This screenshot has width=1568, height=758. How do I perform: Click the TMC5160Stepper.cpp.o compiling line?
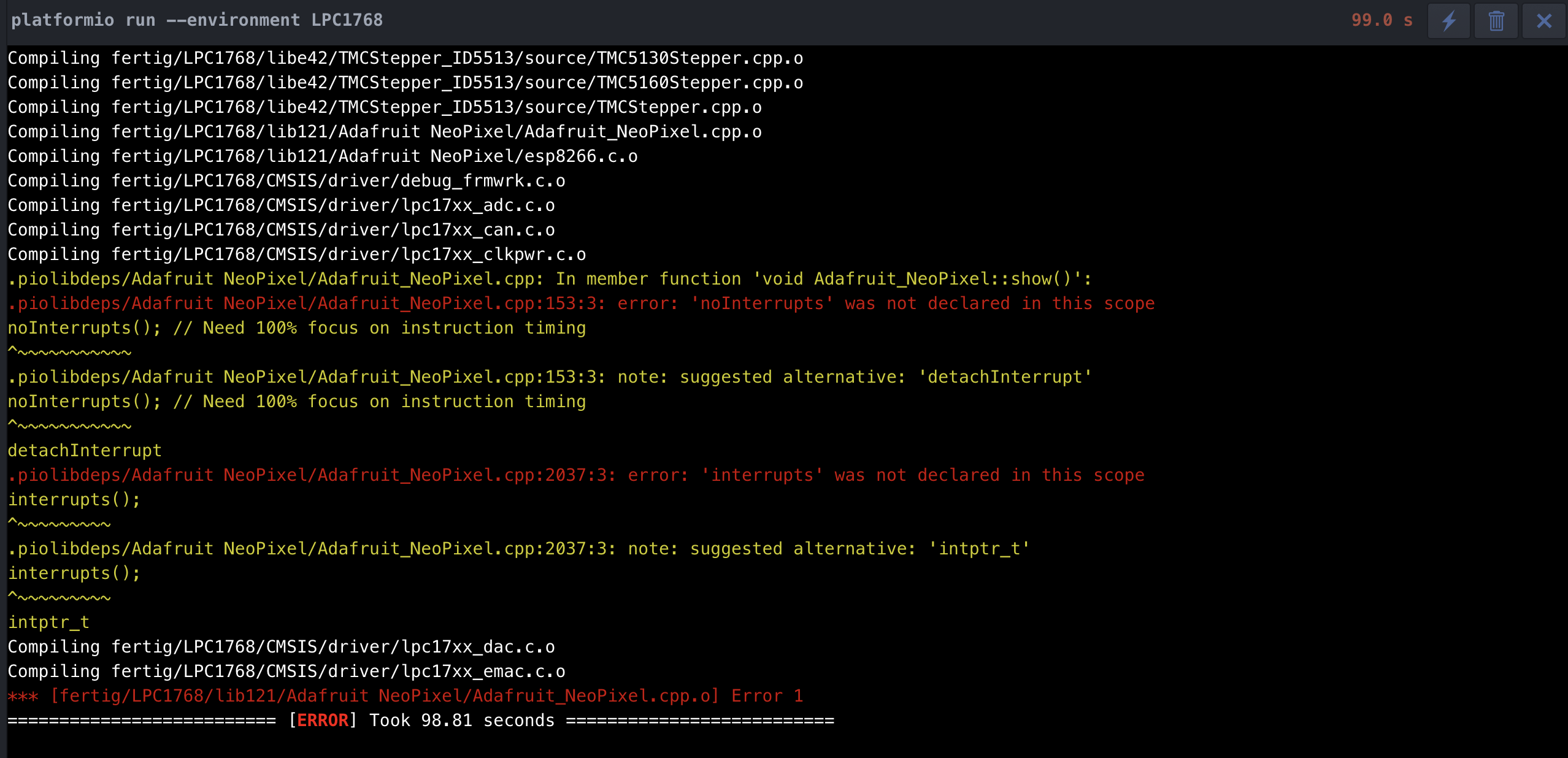405,82
